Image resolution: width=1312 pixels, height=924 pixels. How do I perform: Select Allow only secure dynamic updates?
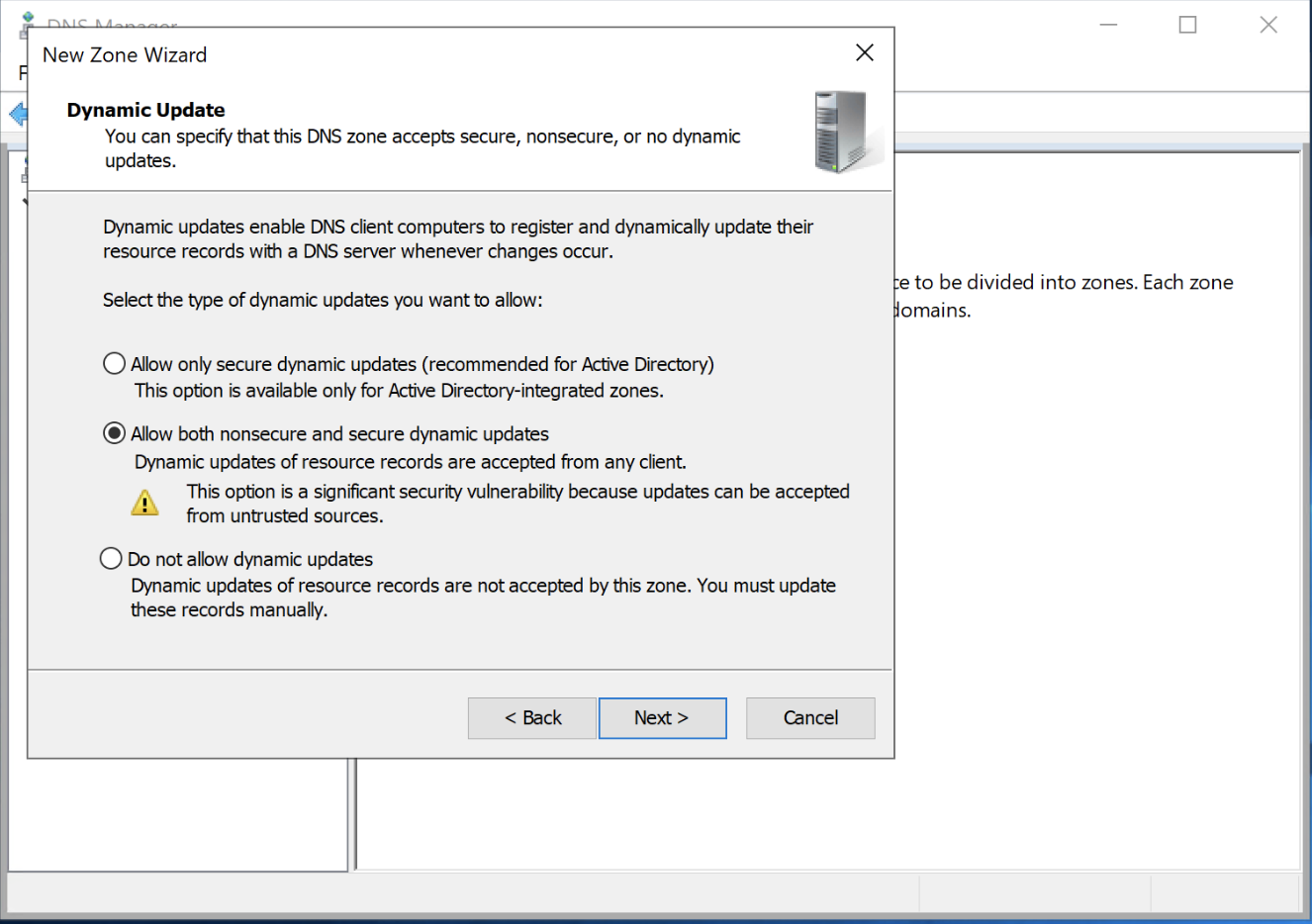[115, 364]
